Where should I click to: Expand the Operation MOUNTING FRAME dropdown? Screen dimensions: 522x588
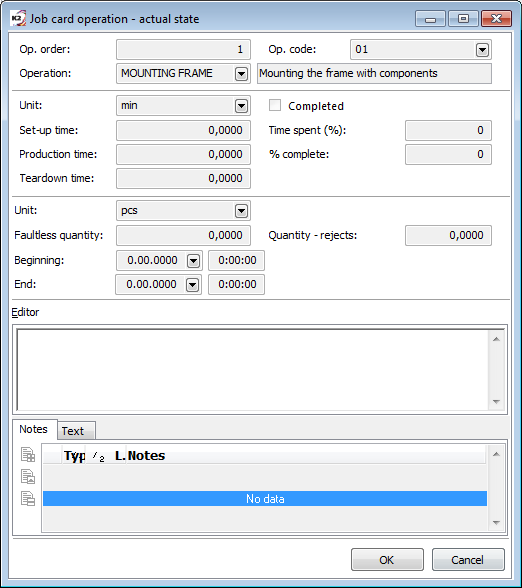(241, 74)
